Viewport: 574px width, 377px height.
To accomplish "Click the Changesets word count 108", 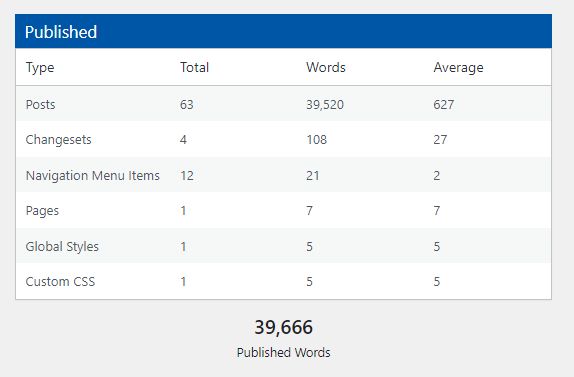I will pos(317,139).
